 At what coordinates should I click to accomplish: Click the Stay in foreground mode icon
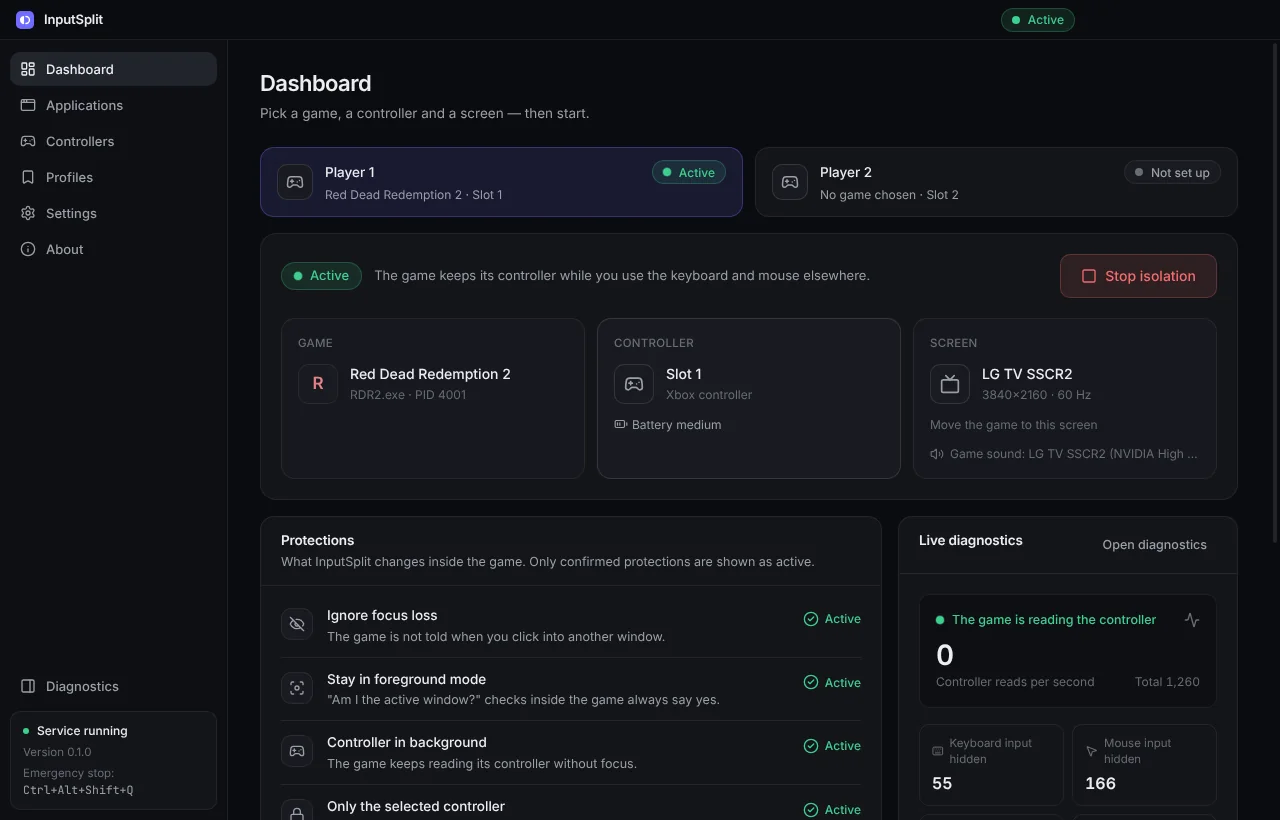(297, 688)
